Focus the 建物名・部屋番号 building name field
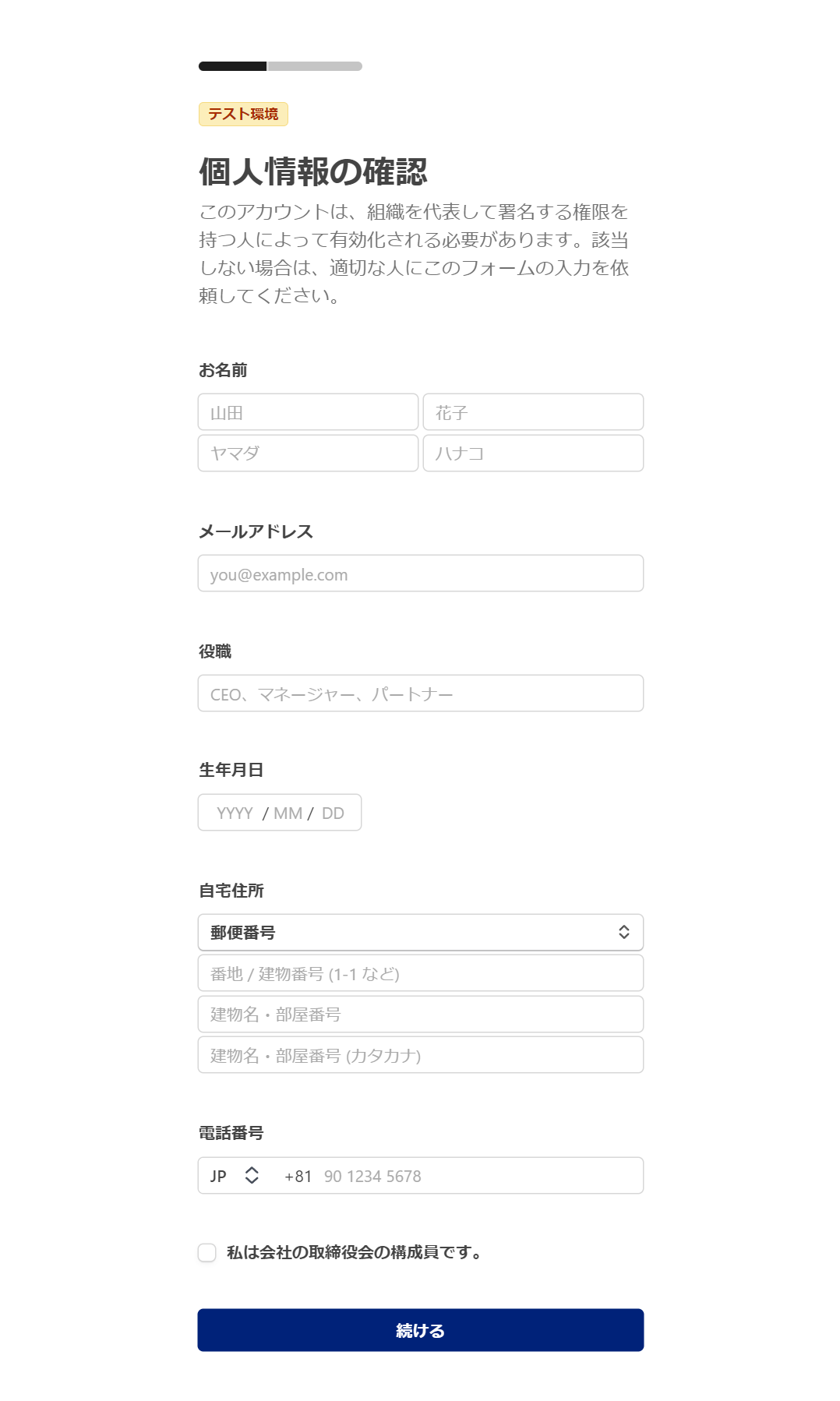This screenshot has height=1401, width=840. click(420, 1015)
